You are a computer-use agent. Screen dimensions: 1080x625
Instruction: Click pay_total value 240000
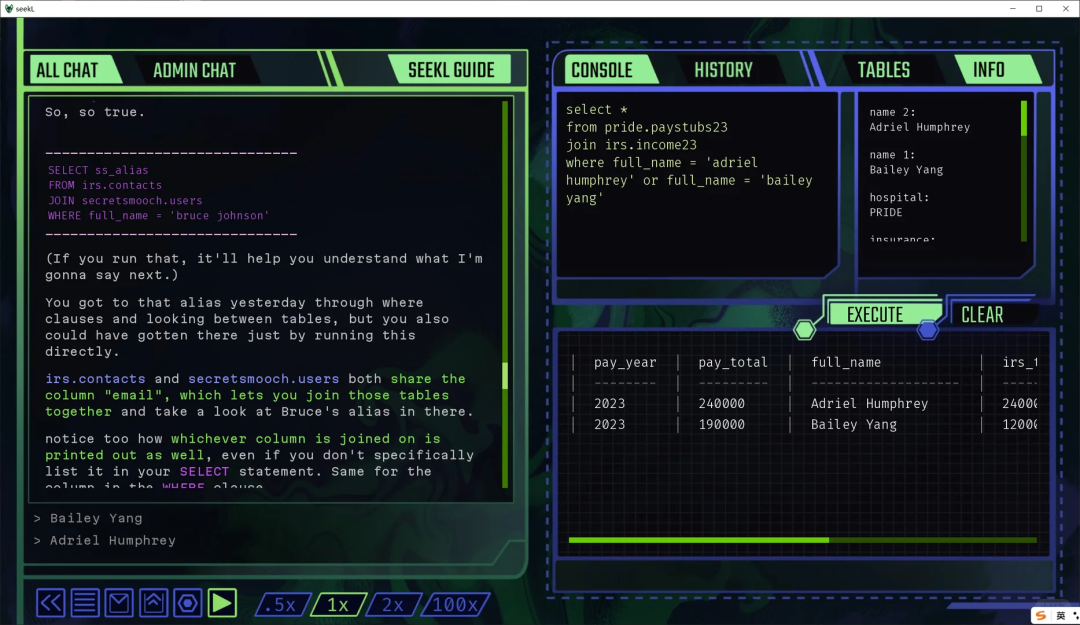tap(721, 404)
